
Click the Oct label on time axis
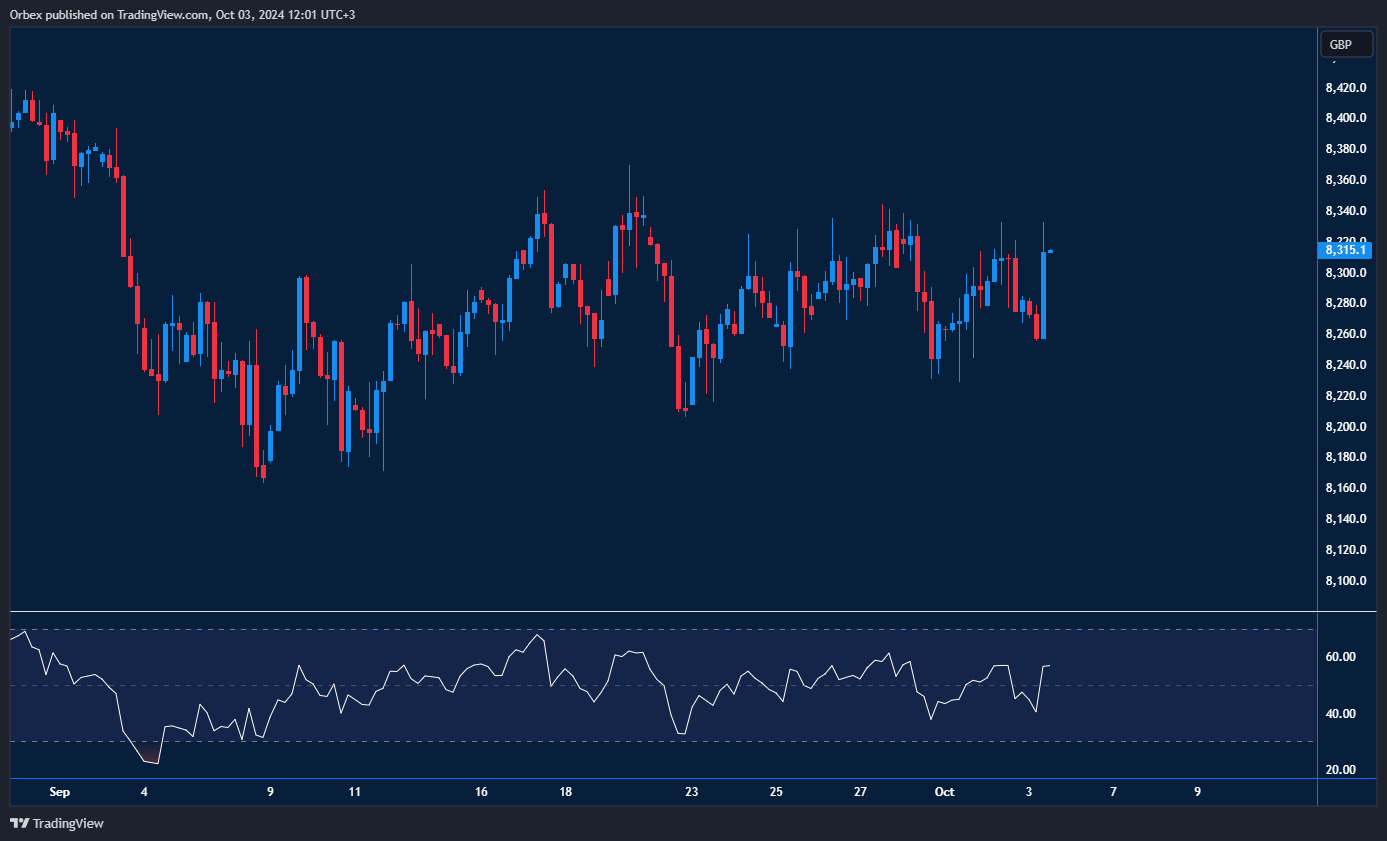pyautogui.click(x=944, y=792)
